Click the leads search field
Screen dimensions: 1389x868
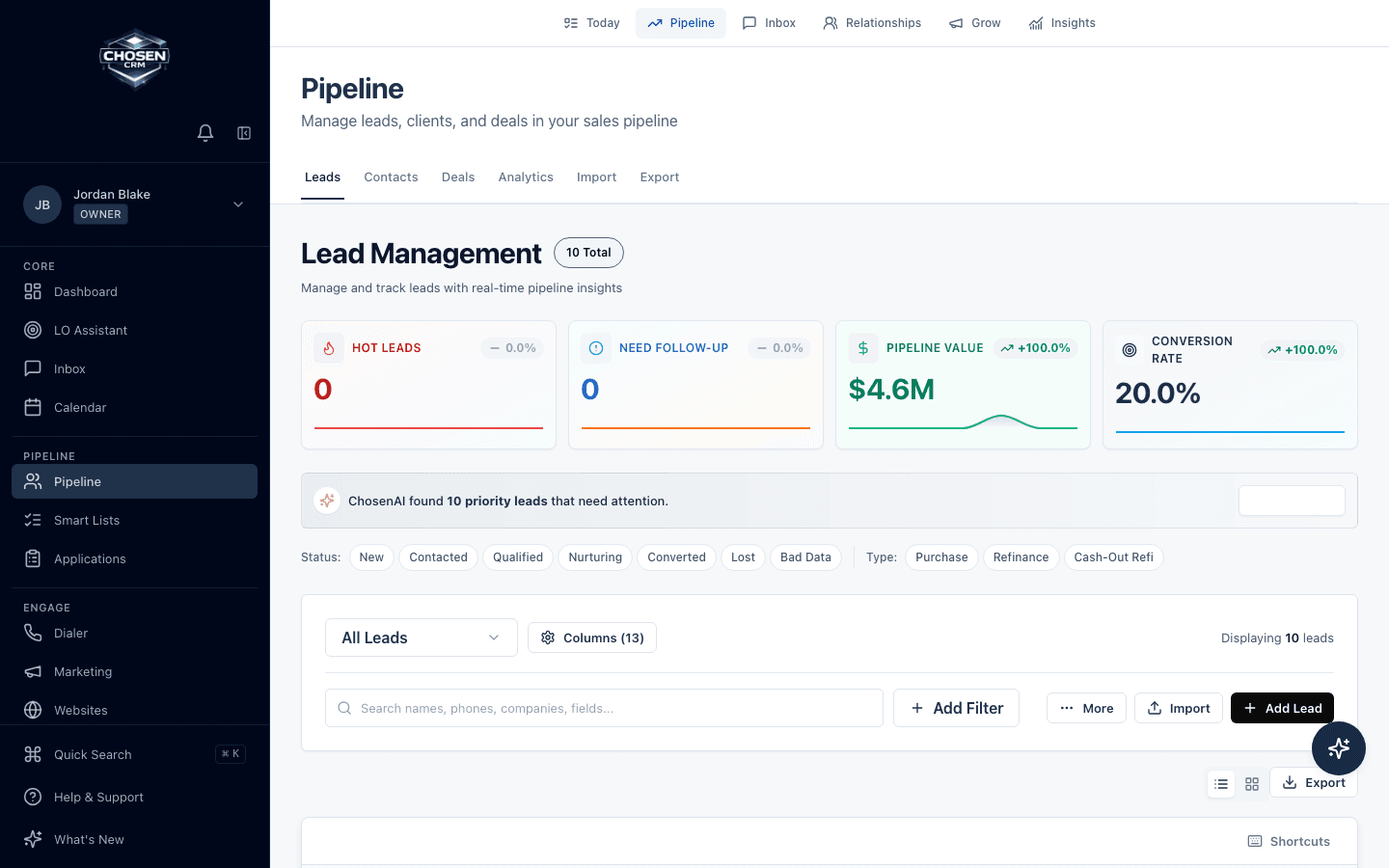pos(604,708)
